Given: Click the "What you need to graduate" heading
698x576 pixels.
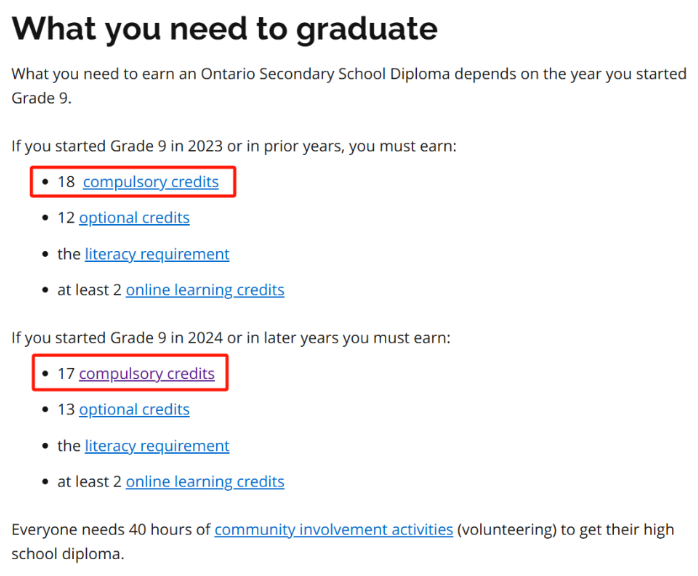Looking at the screenshot, I should click(x=225, y=29).
